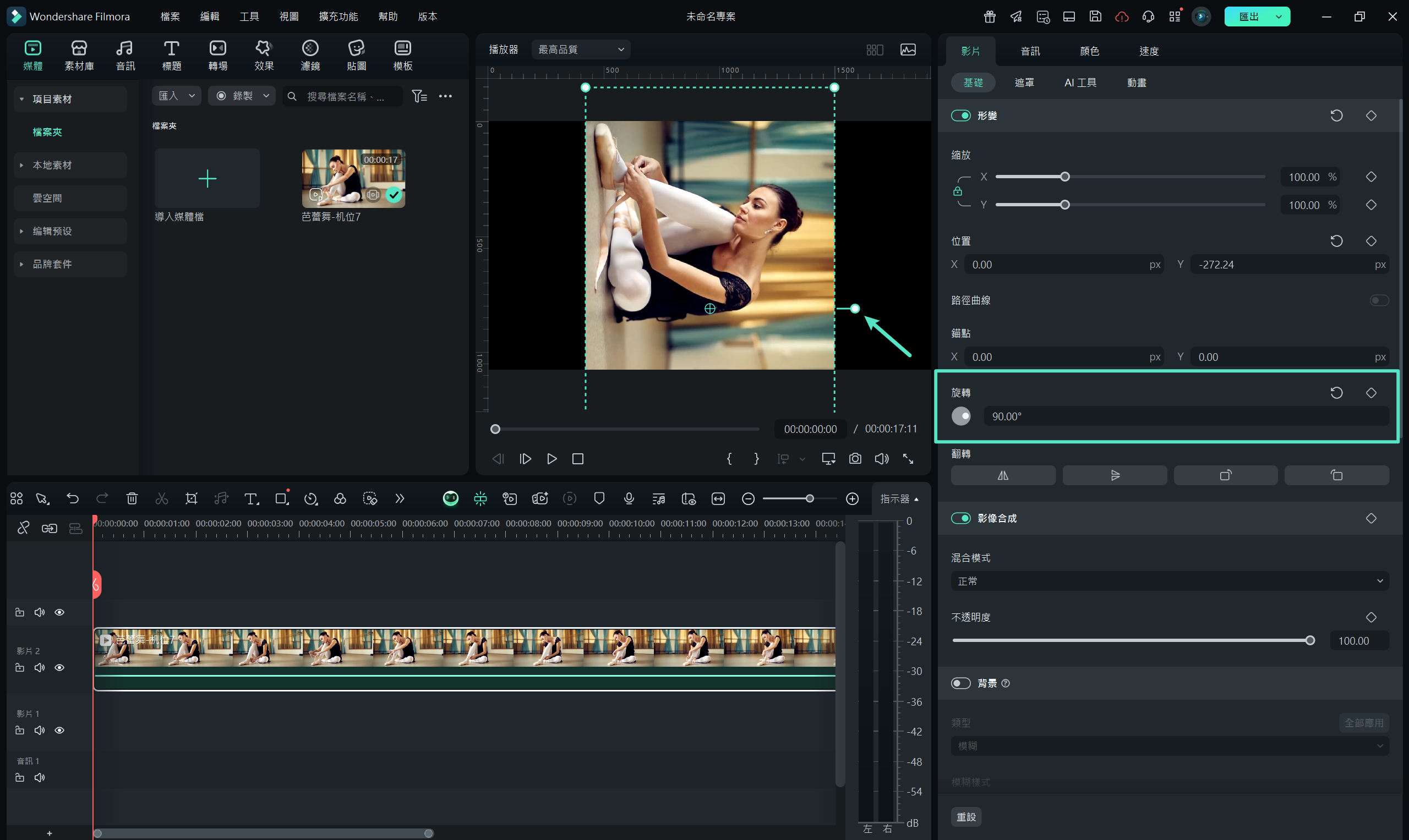Image resolution: width=1409 pixels, height=840 pixels.
Task: Enable the 背景 background toggle
Action: pos(960,683)
